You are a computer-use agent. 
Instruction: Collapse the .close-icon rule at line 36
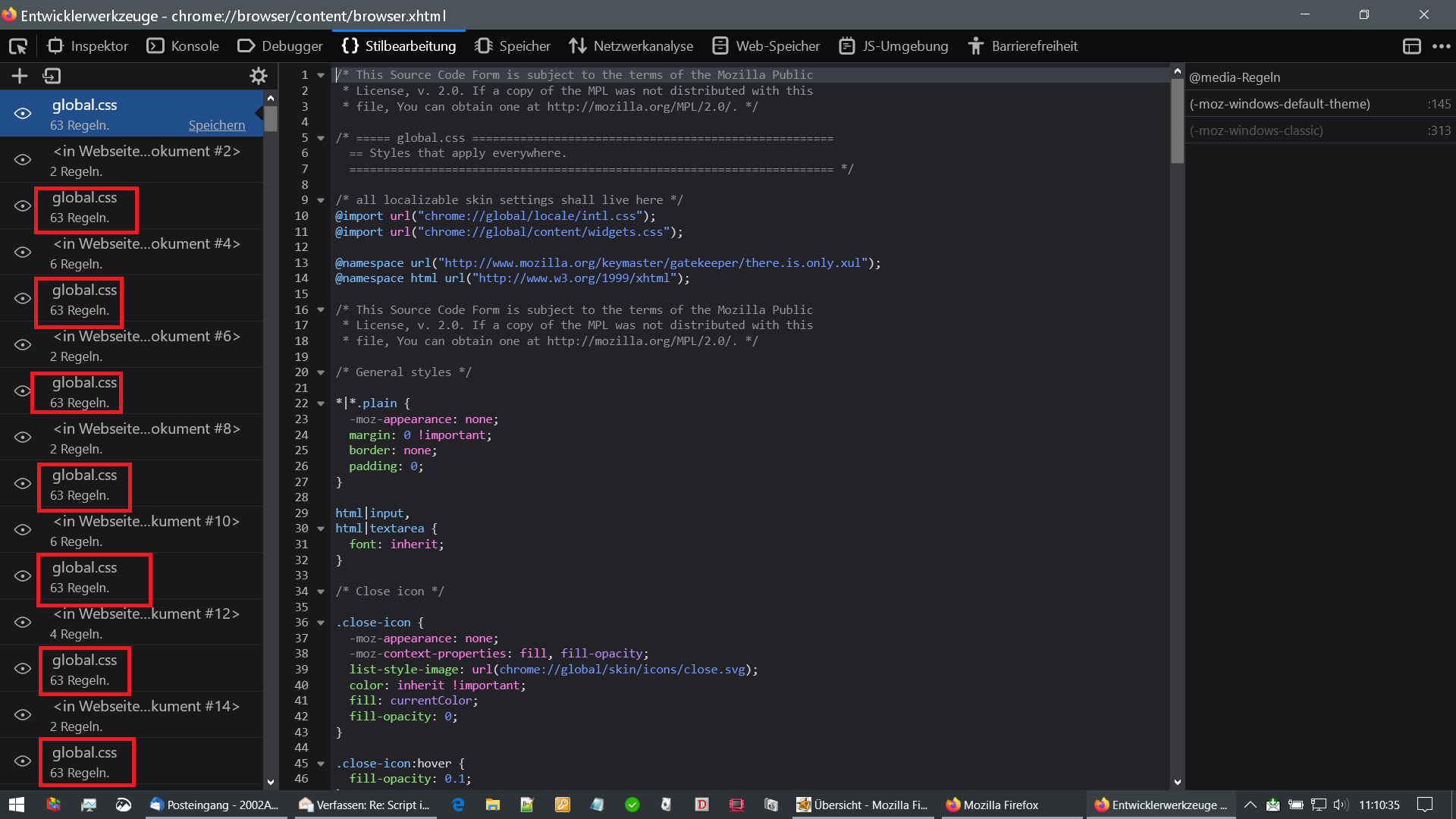tap(321, 623)
